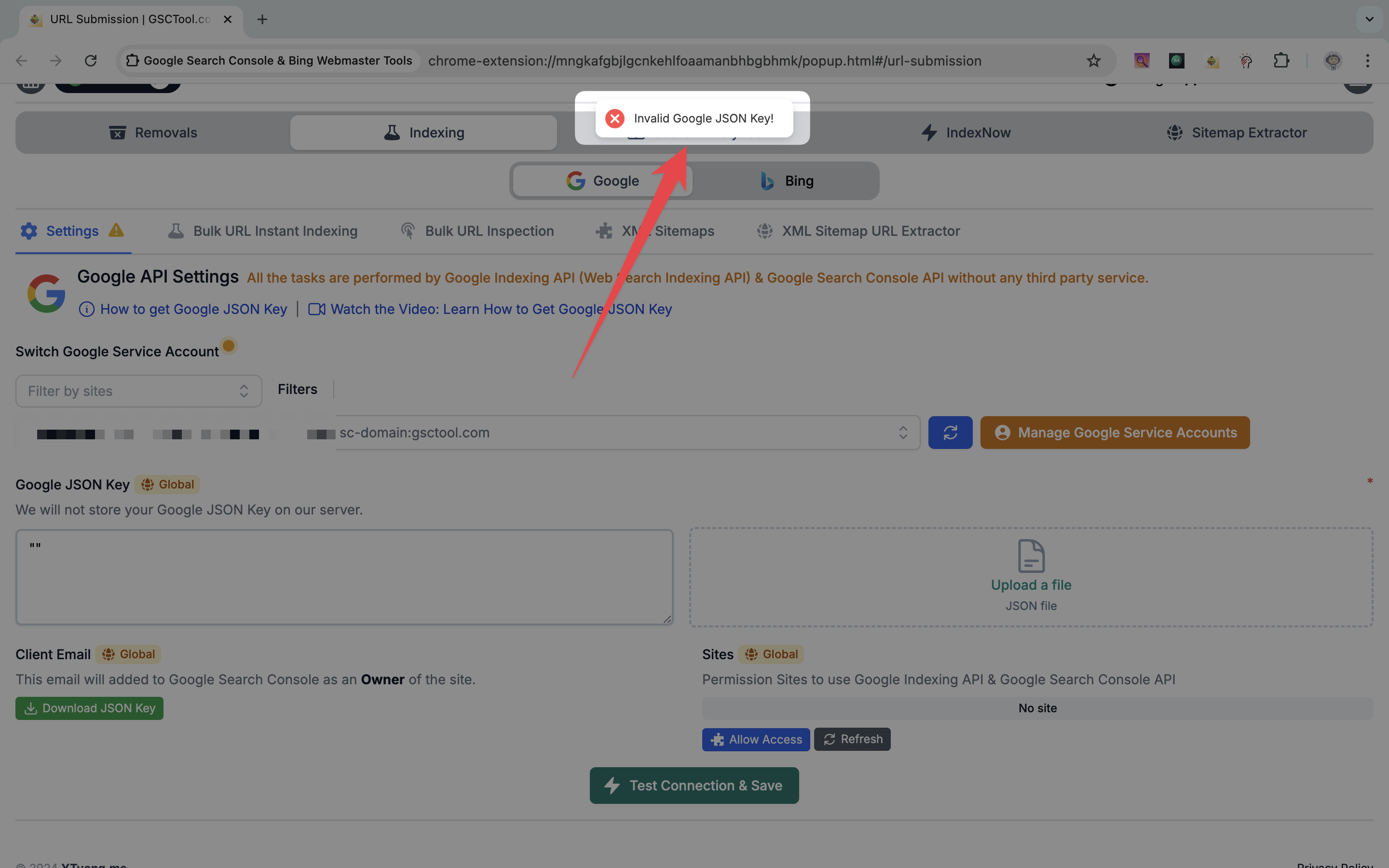The height and width of the screenshot is (868, 1389).
Task: Toggle the Global badge on Google JSON Key
Action: pyautogui.click(x=167, y=484)
